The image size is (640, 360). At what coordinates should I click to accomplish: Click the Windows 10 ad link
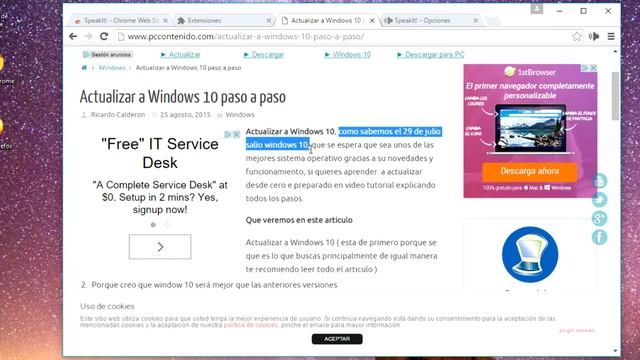click(x=352, y=54)
